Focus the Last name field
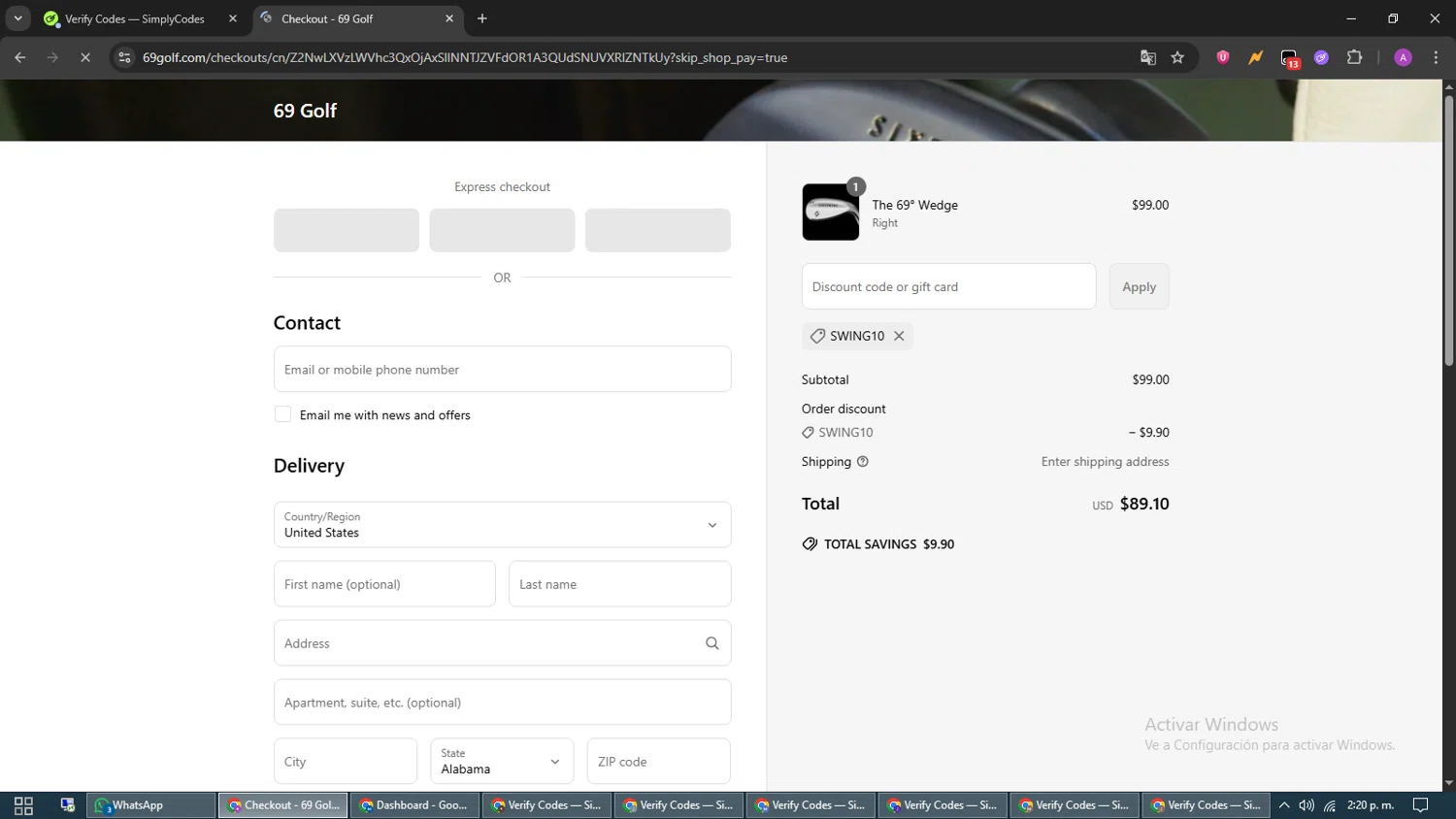1456x819 pixels. coord(619,584)
